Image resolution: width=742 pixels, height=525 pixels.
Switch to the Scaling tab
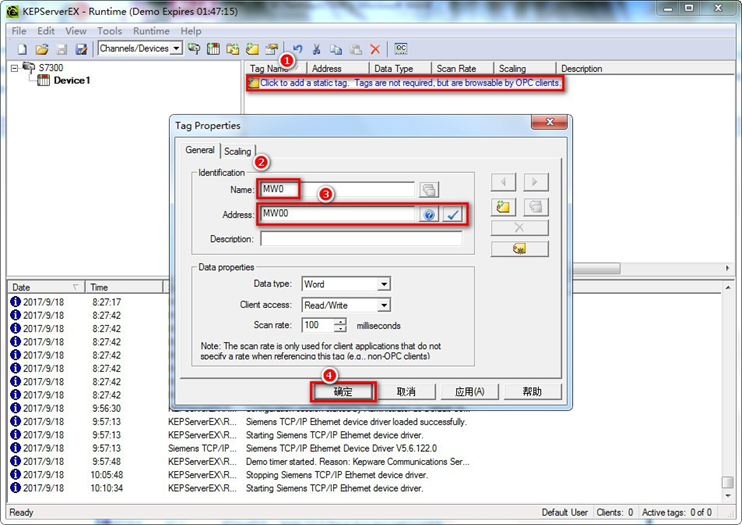coord(238,151)
